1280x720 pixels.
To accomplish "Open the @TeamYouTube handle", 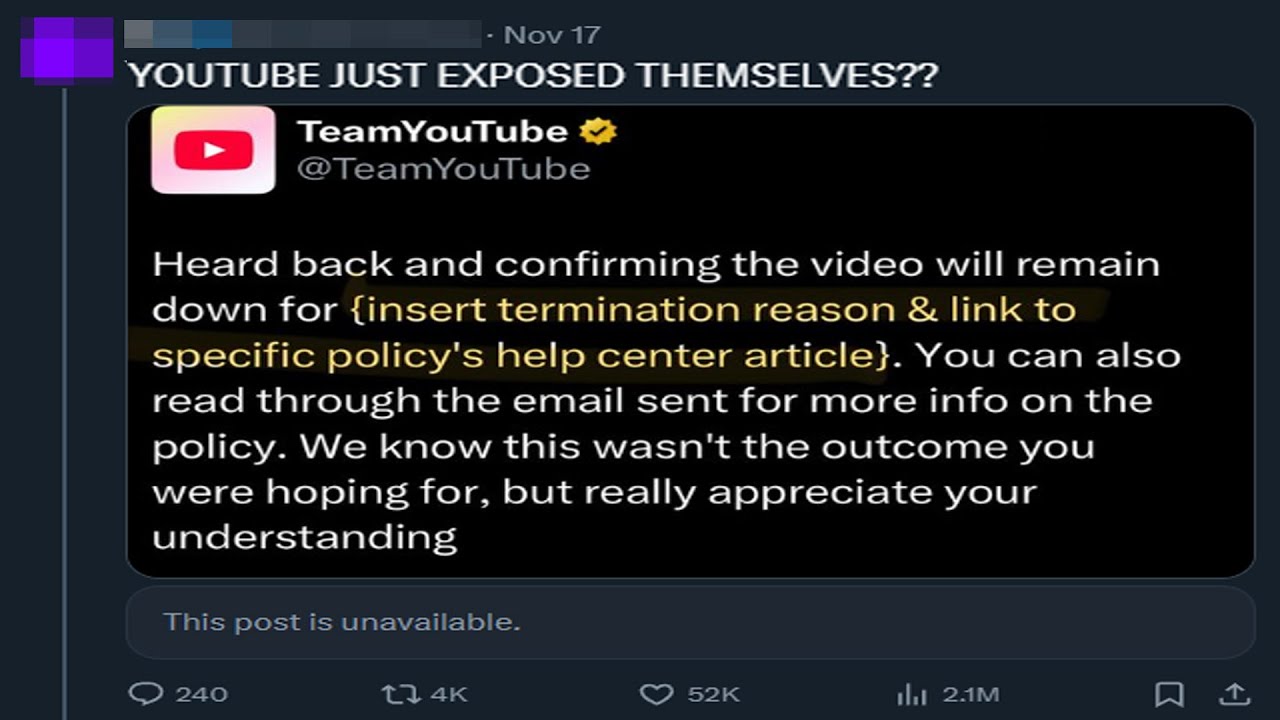I will tap(443, 168).
